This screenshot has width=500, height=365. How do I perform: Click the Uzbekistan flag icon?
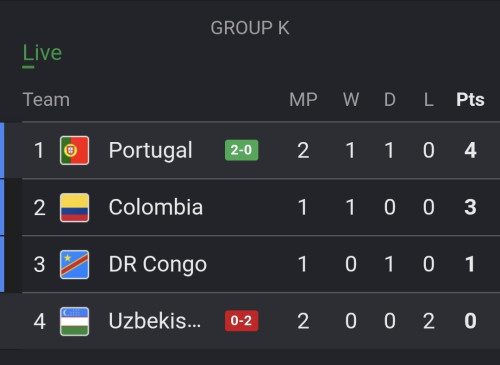[x=74, y=321]
